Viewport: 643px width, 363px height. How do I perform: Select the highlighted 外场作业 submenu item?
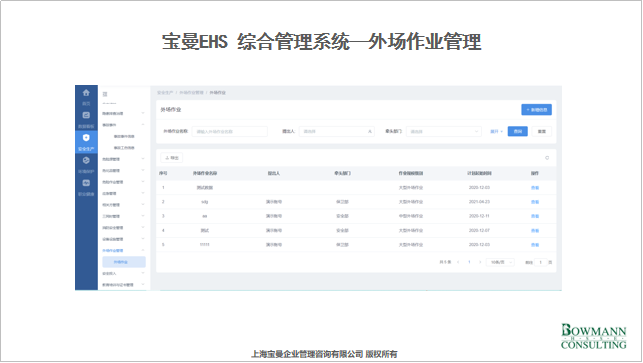124,262
